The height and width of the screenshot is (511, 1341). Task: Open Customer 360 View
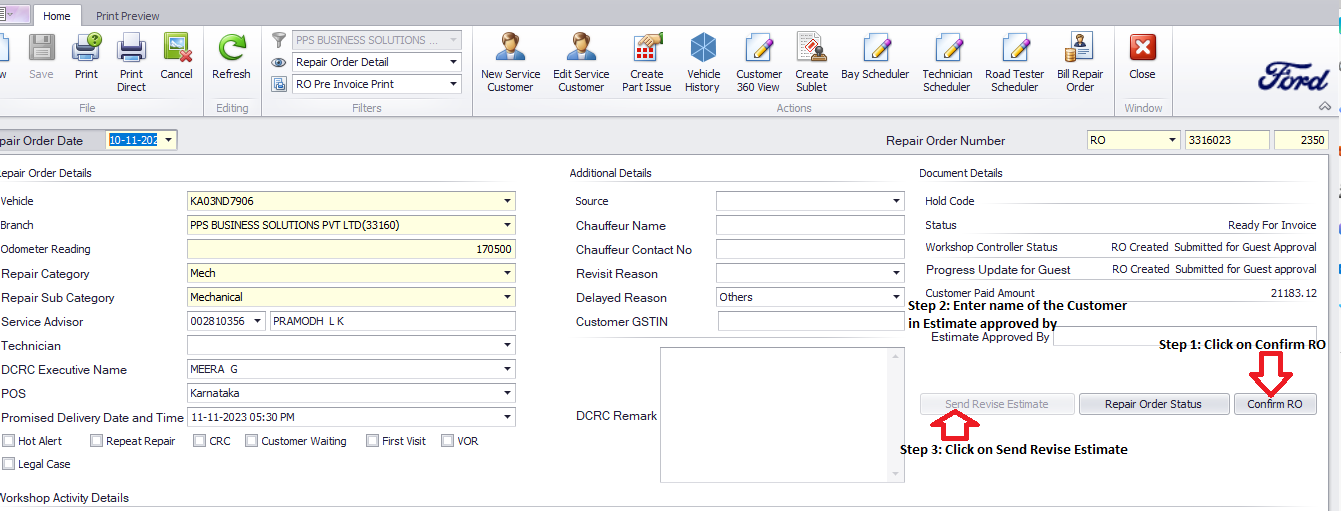(x=759, y=62)
